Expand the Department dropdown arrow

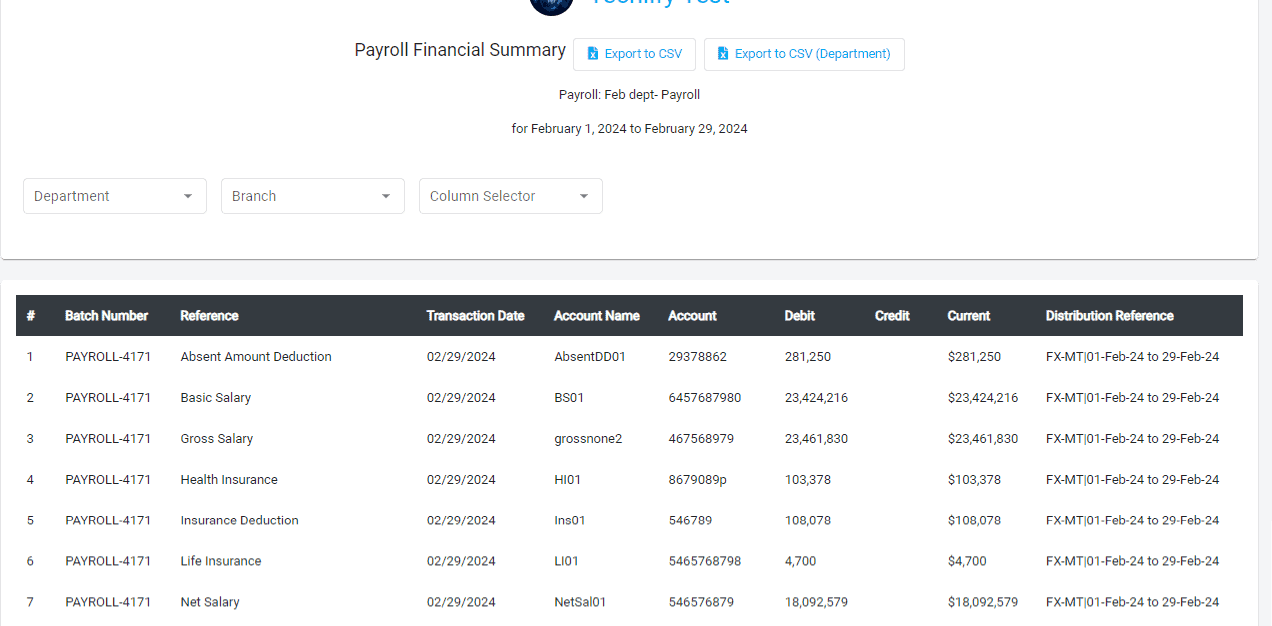coord(190,196)
